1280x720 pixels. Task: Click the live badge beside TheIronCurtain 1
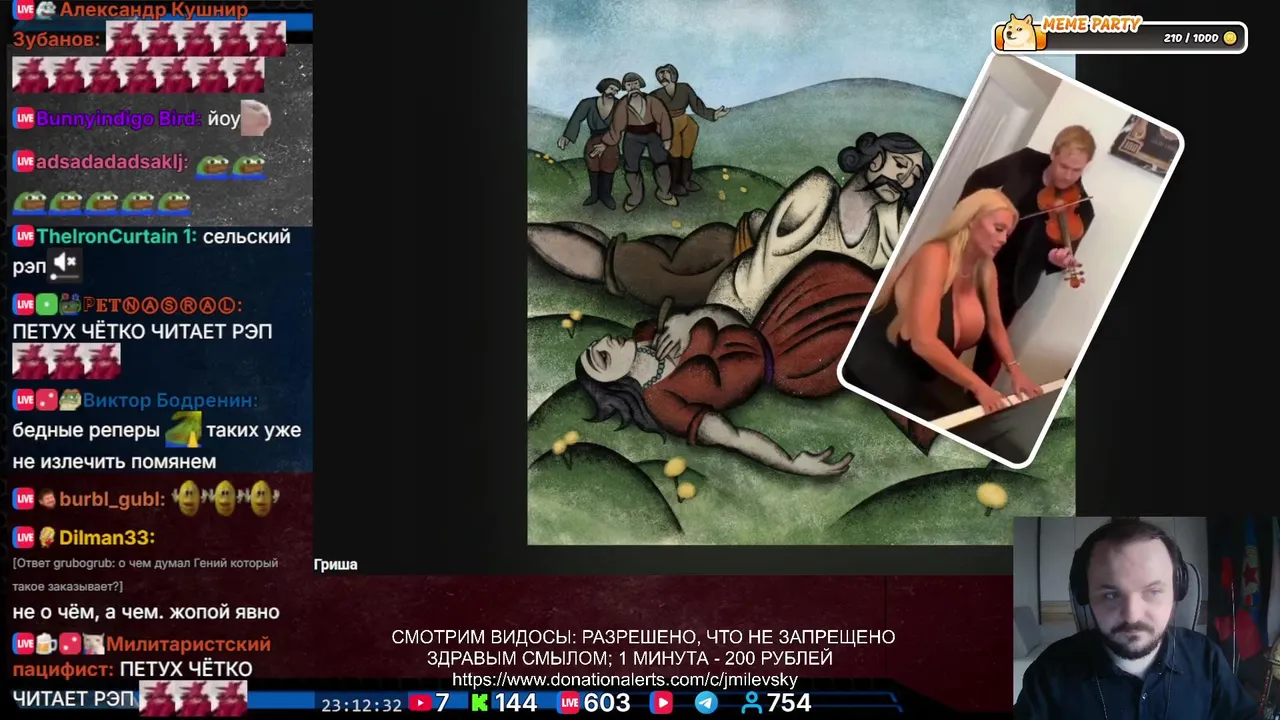pos(24,237)
